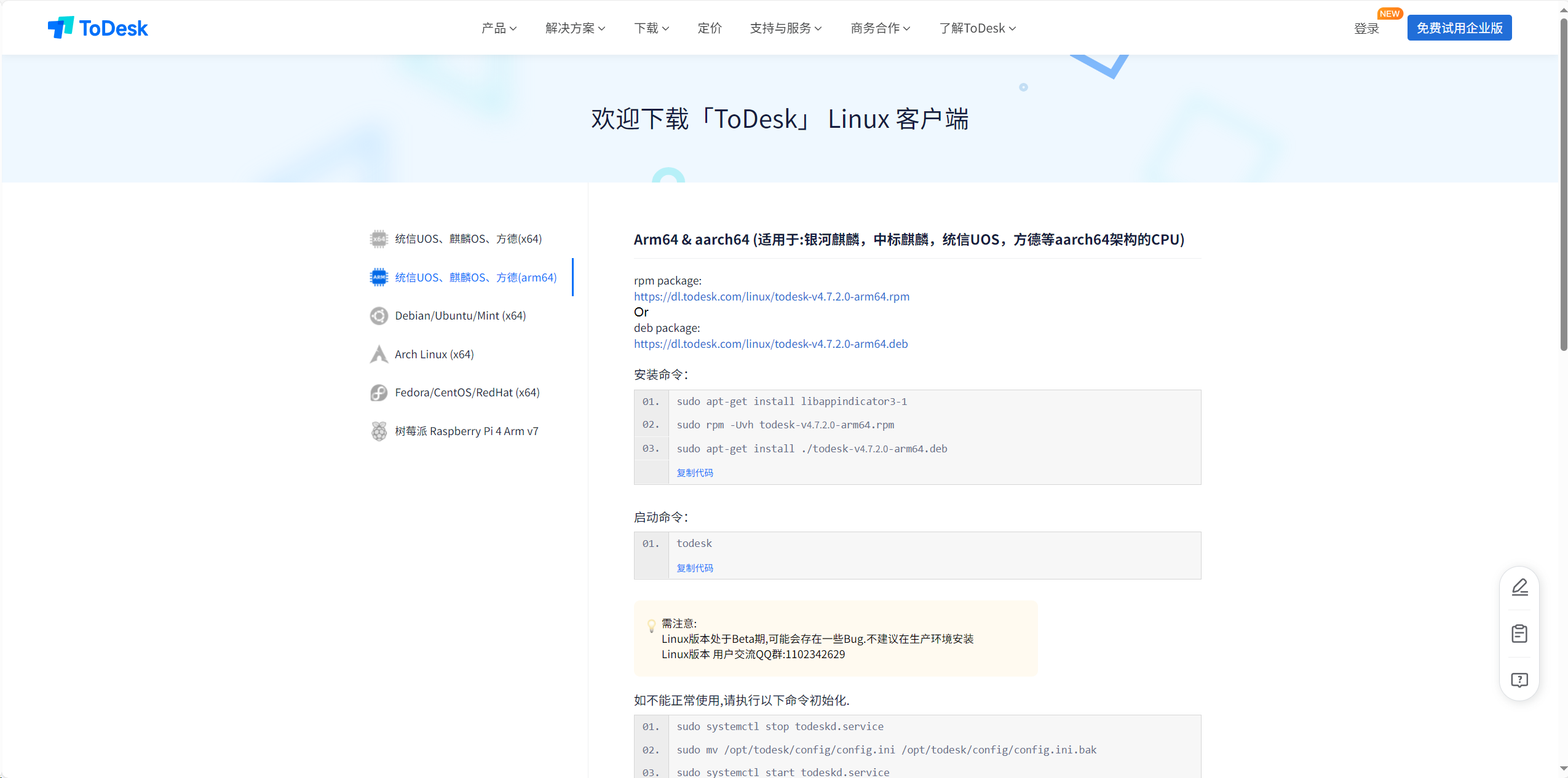Open the arm64 deb package download link
This screenshot has height=778, width=1568.
tap(770, 344)
